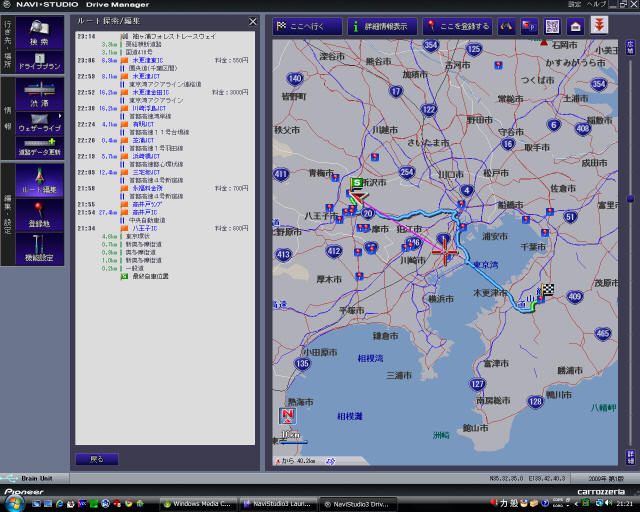Toggle the QR code icon in toolbar

point(551,26)
